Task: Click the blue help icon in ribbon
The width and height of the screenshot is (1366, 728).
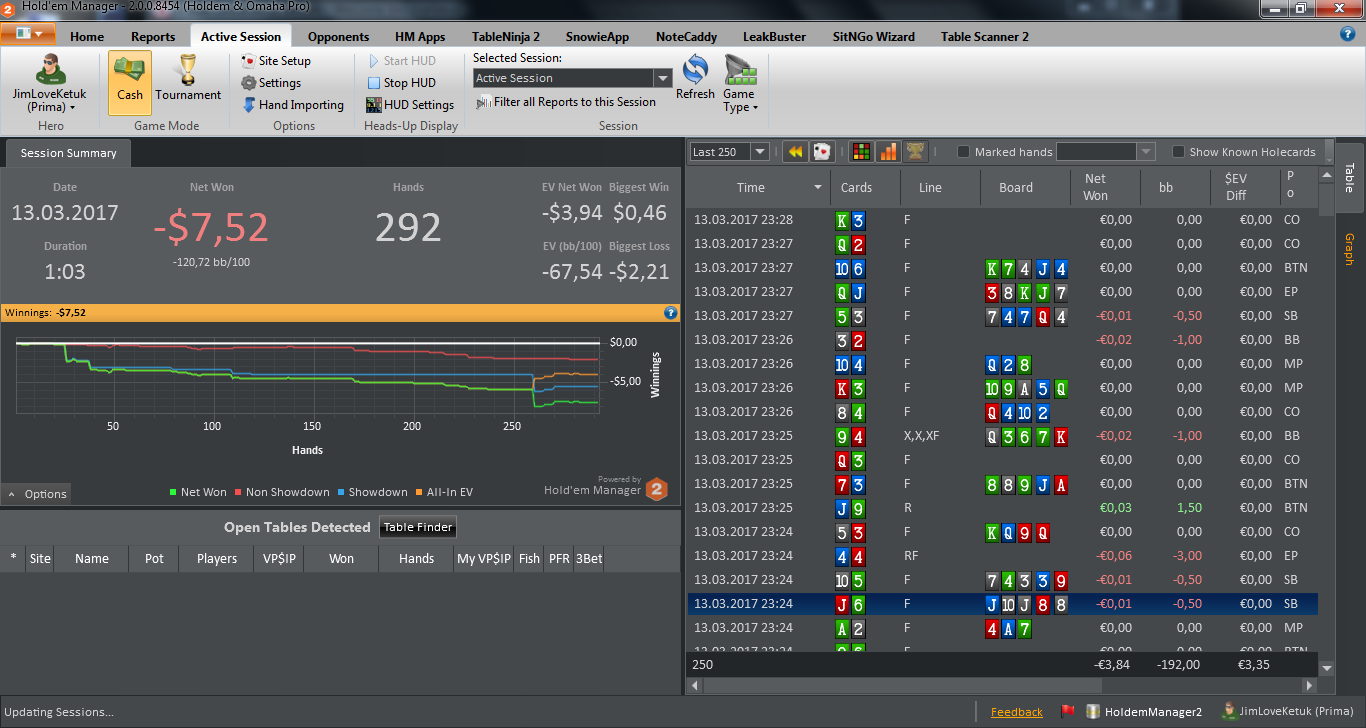Action: coord(1347,34)
